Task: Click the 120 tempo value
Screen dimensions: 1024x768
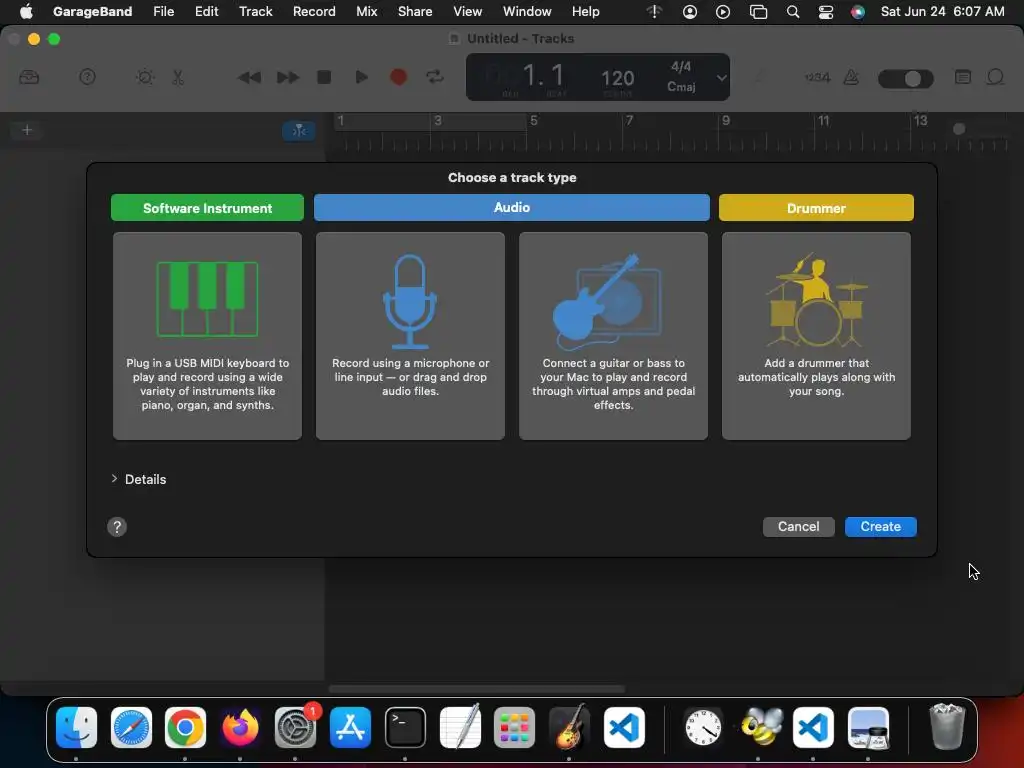Action: point(617,78)
